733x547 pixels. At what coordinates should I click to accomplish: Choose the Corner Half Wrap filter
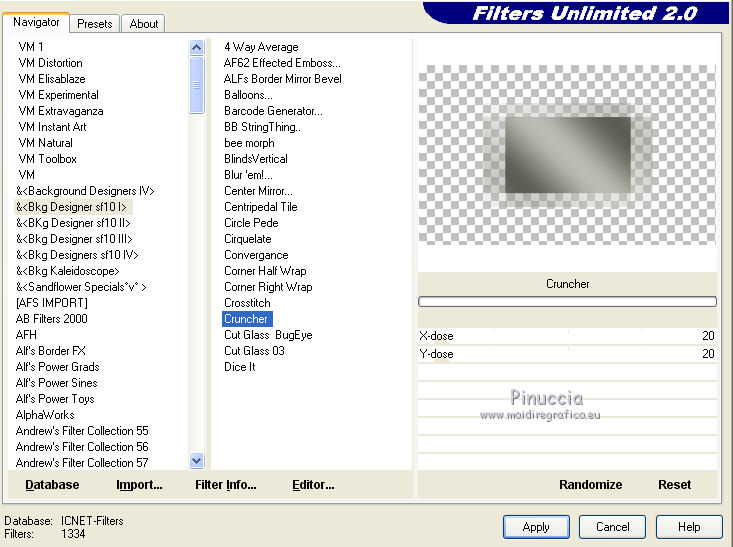click(265, 271)
